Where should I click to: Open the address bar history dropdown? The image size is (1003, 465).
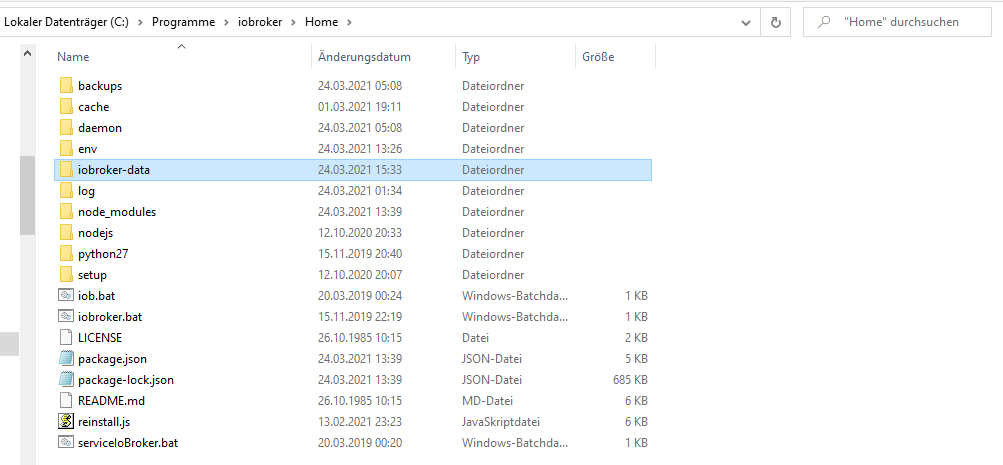745,23
